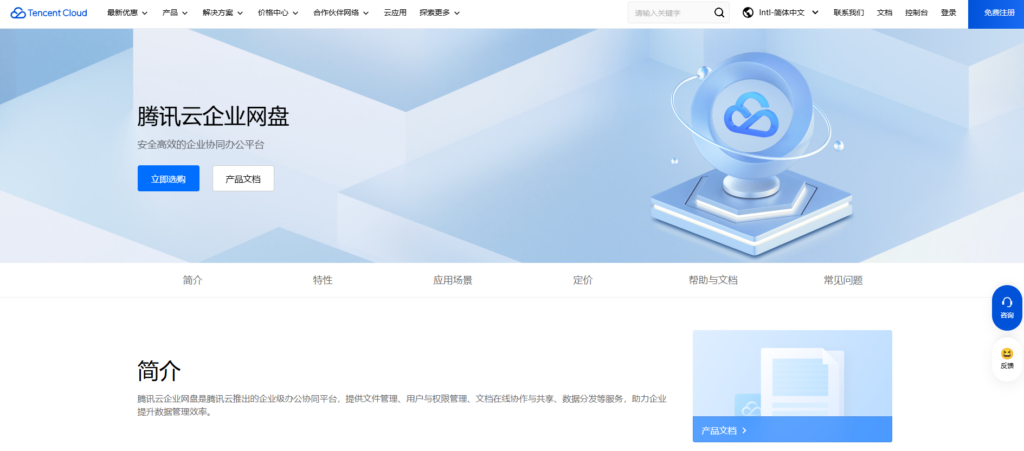The image size is (1024, 451).
Task: Click the 立即选购 button
Action: point(168,178)
